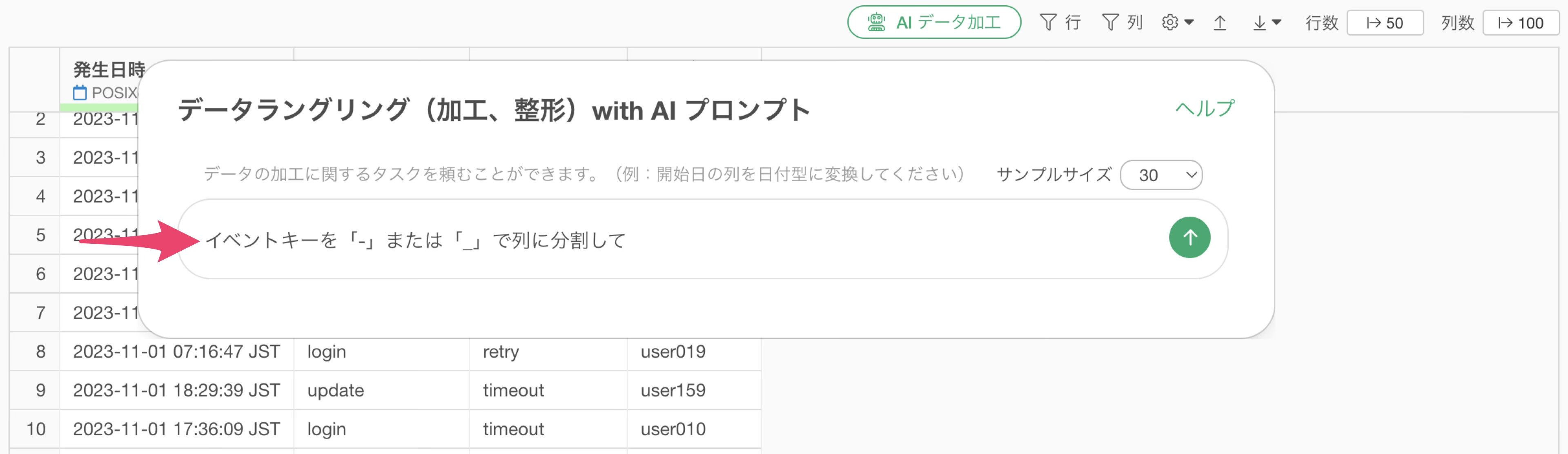Click the user019 cell

(x=673, y=352)
